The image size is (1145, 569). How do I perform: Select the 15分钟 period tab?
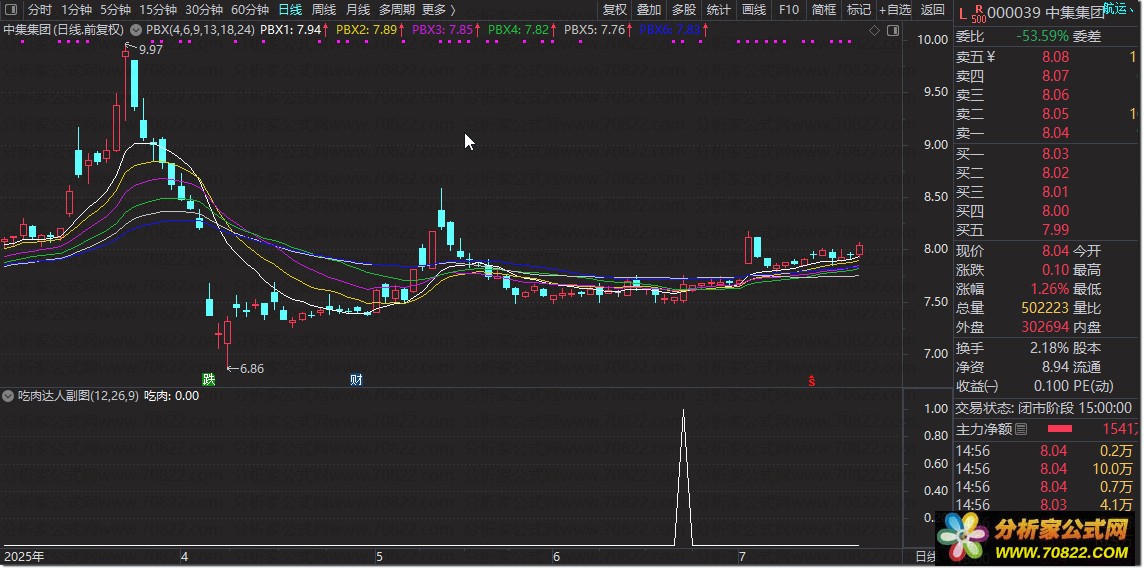[x=158, y=9]
